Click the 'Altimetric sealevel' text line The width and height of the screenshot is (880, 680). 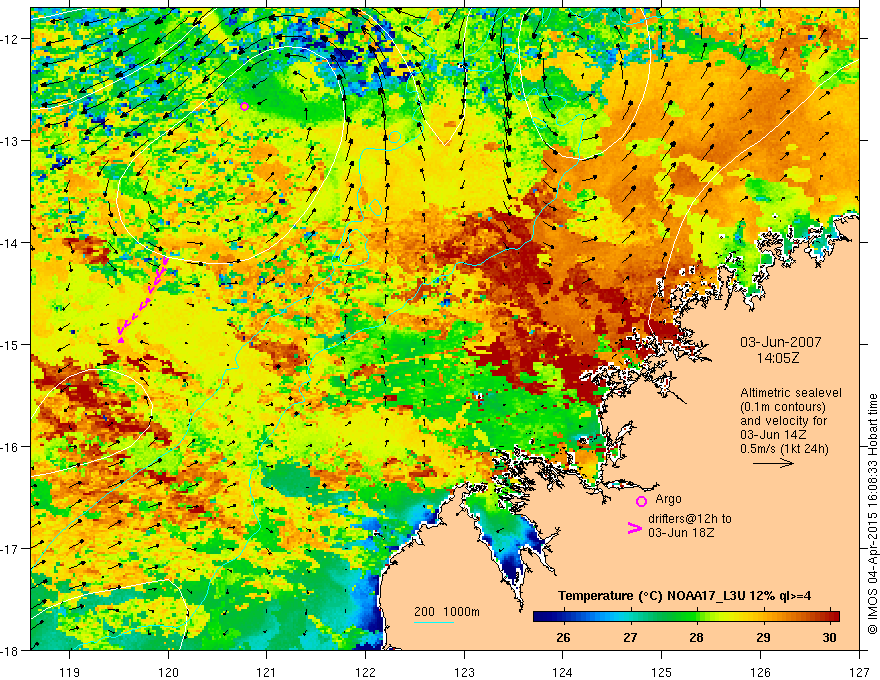tap(791, 393)
